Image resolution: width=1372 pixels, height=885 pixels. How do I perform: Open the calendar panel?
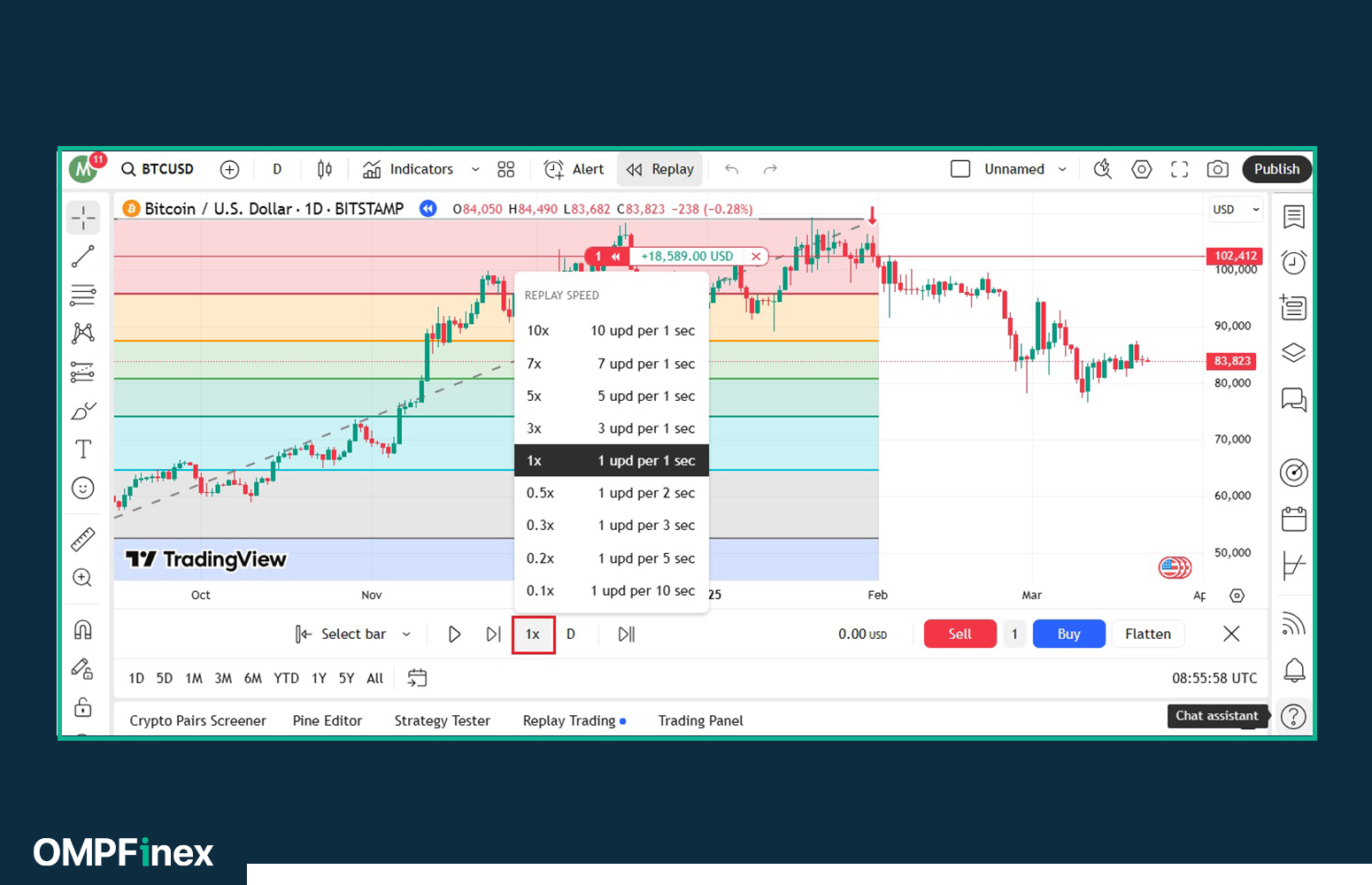click(1294, 519)
